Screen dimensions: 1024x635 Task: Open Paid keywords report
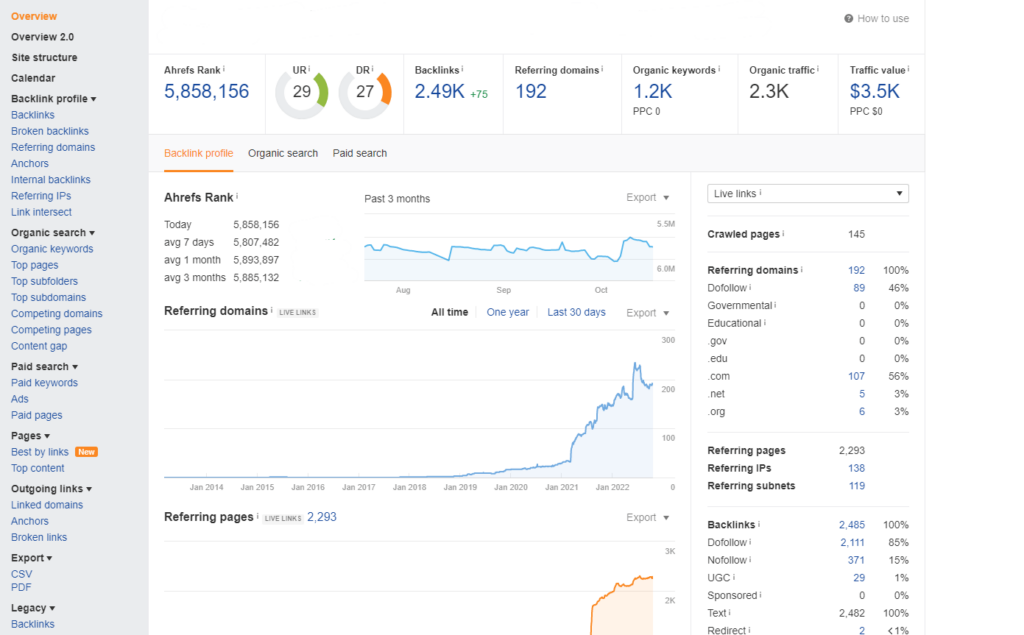pyautogui.click(x=44, y=383)
